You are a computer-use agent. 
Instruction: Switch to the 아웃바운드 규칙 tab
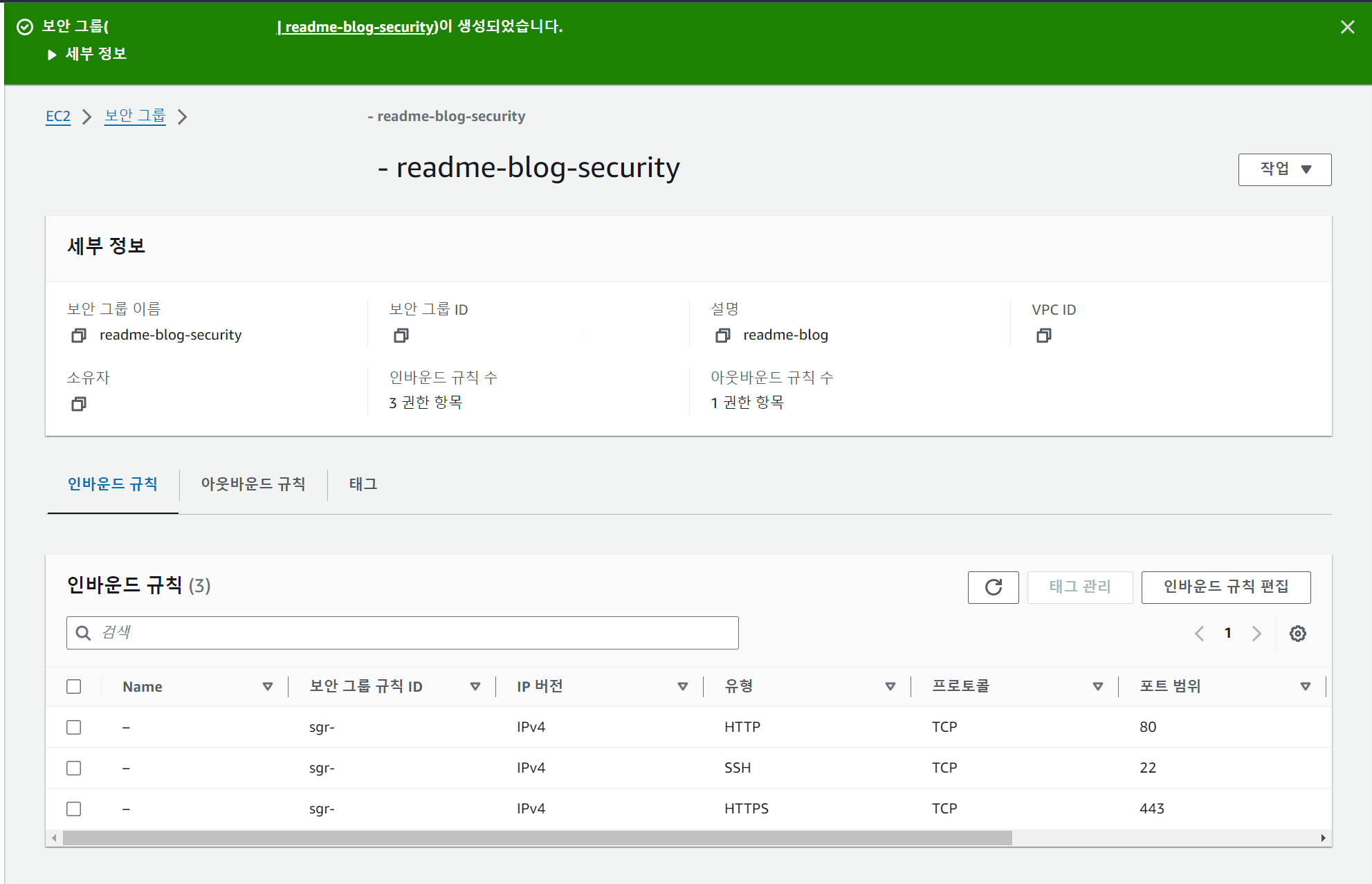coord(253,484)
